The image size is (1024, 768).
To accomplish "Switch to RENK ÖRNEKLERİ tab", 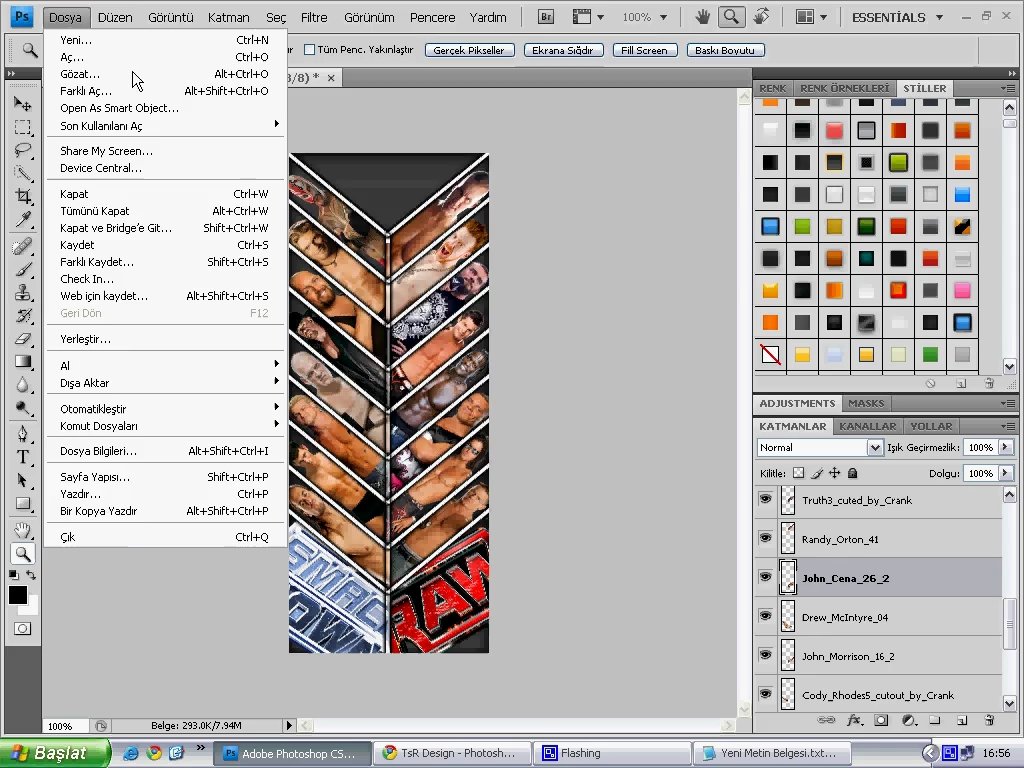I will tap(844, 88).
